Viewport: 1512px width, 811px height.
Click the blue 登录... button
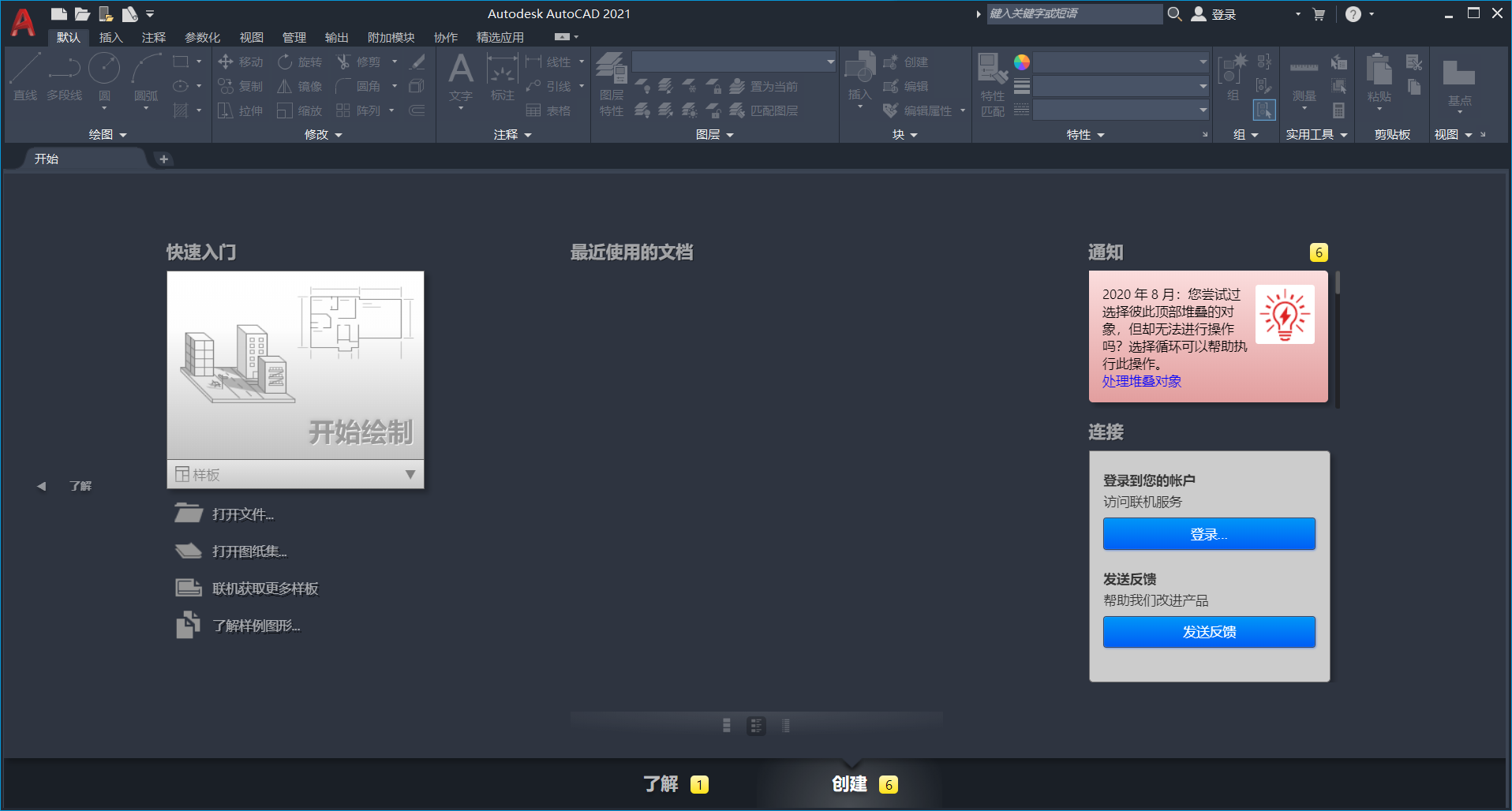point(1209,534)
